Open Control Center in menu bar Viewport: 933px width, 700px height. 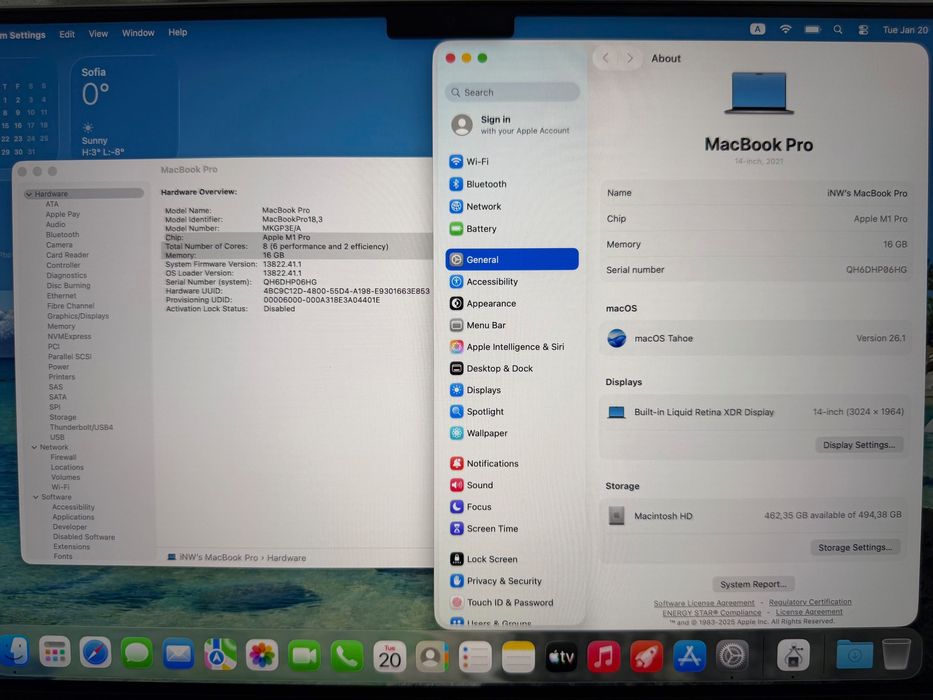tap(863, 30)
